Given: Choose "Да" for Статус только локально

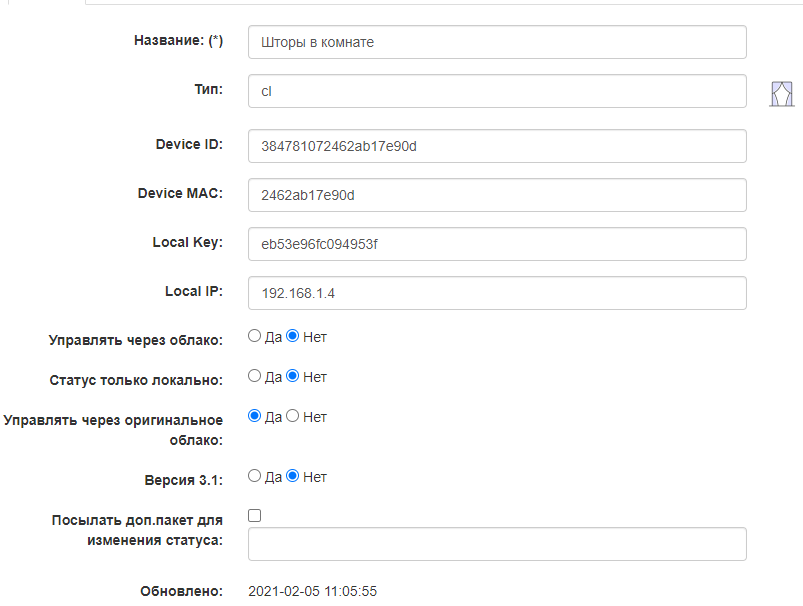Looking at the screenshot, I should [x=254, y=377].
